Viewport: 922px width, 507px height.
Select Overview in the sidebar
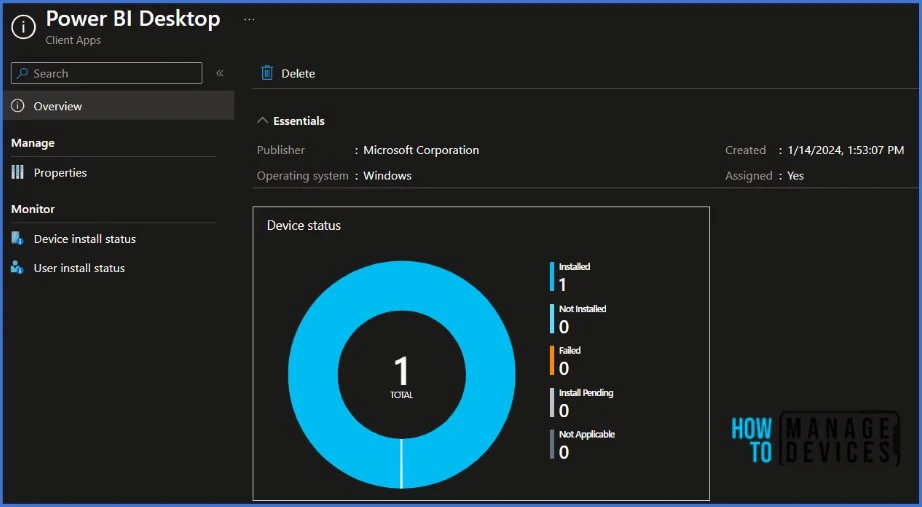click(119, 106)
